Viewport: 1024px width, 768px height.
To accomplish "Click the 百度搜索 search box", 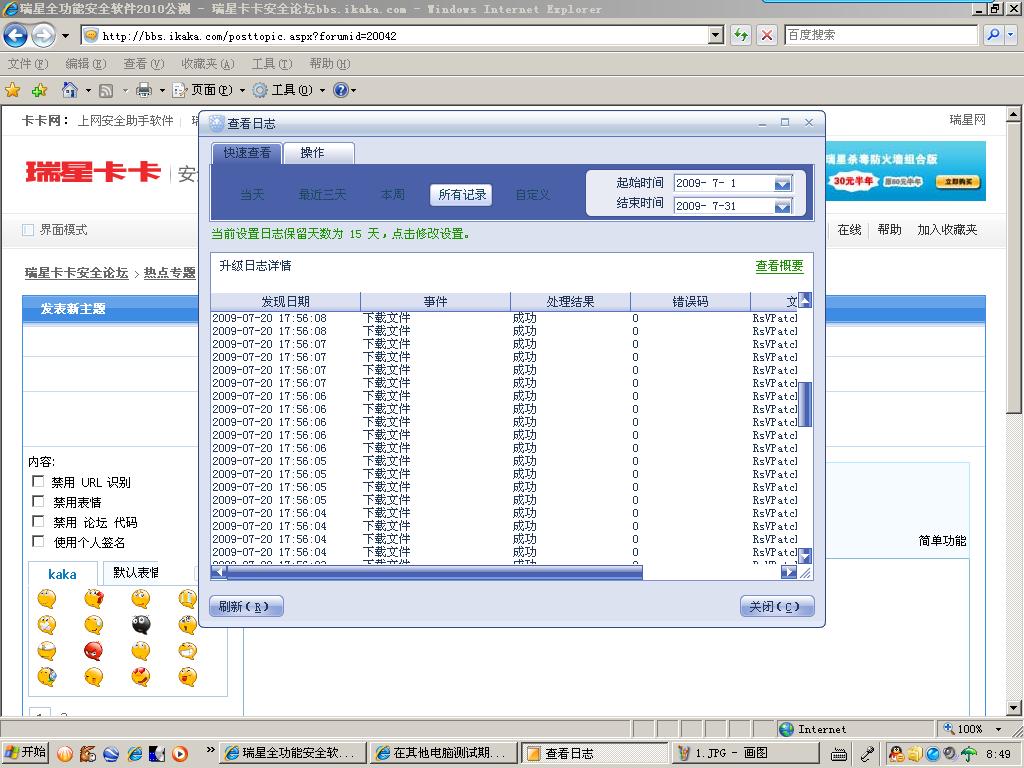I will tap(880, 35).
